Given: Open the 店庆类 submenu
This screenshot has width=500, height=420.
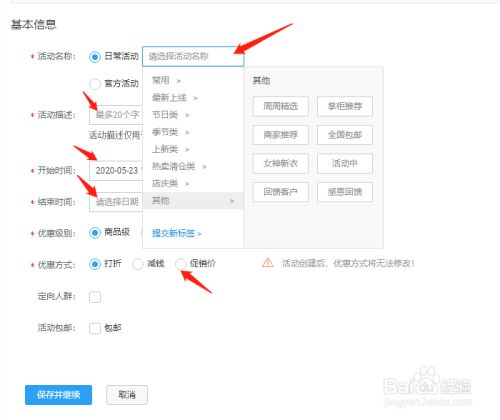Looking at the screenshot, I should click(170, 183).
